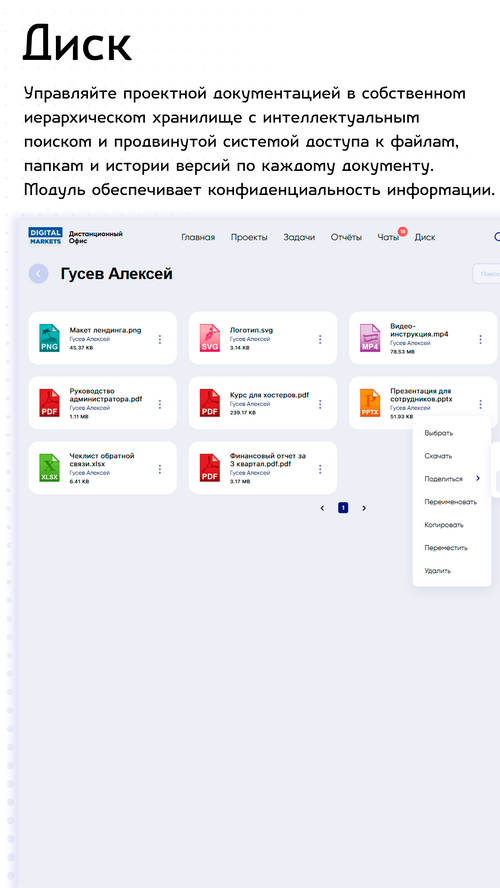Click the file name Руководство администратора.pdf

[106, 395]
